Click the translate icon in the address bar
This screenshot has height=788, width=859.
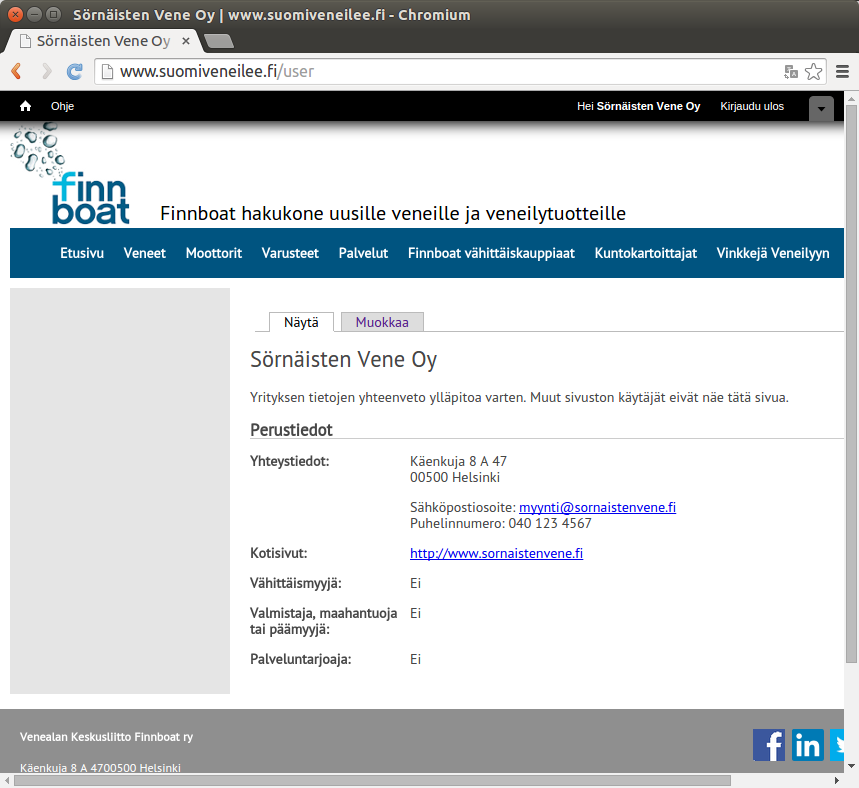[791, 72]
